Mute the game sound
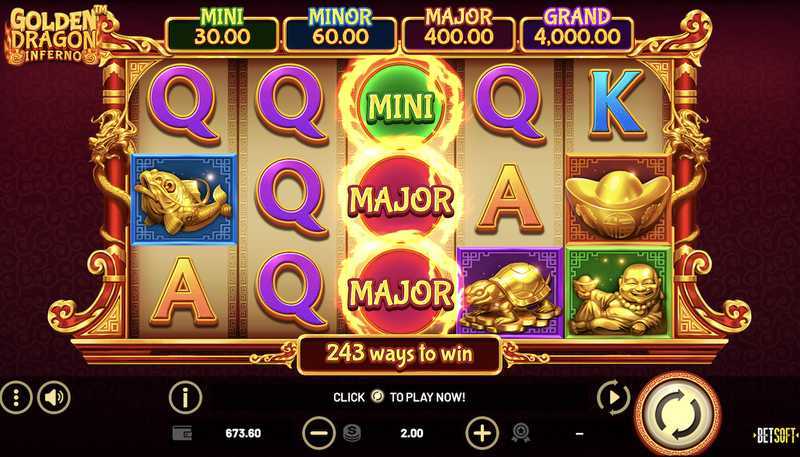 pyautogui.click(x=54, y=397)
